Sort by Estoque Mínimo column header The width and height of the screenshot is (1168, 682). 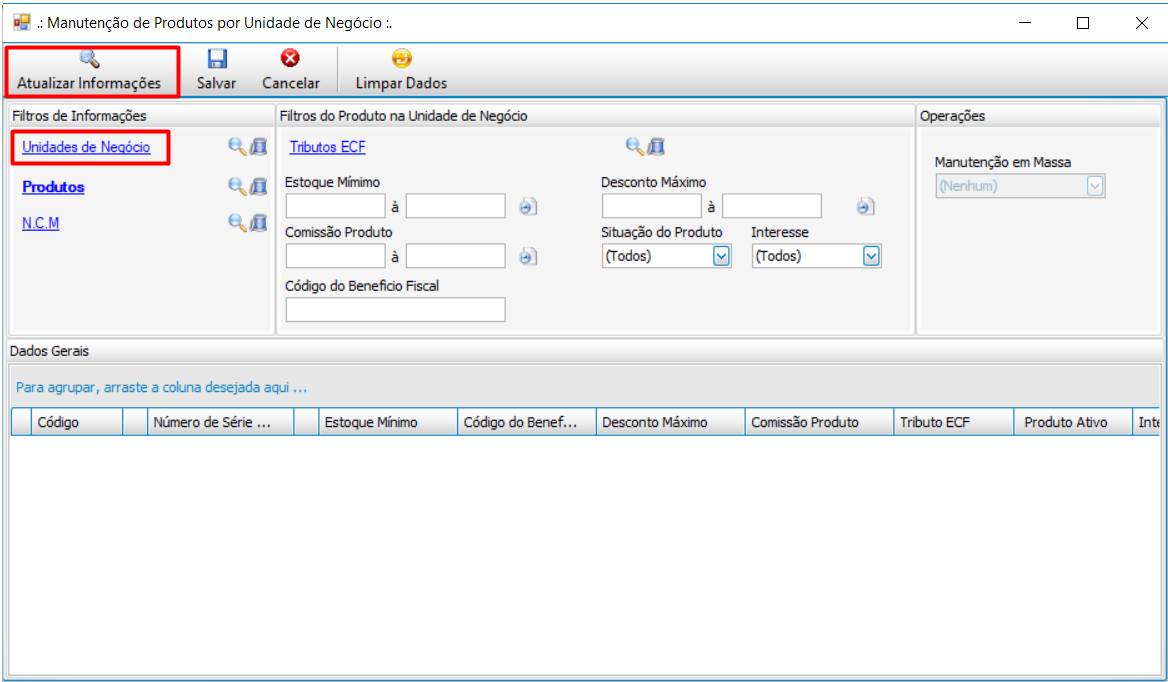click(x=387, y=422)
